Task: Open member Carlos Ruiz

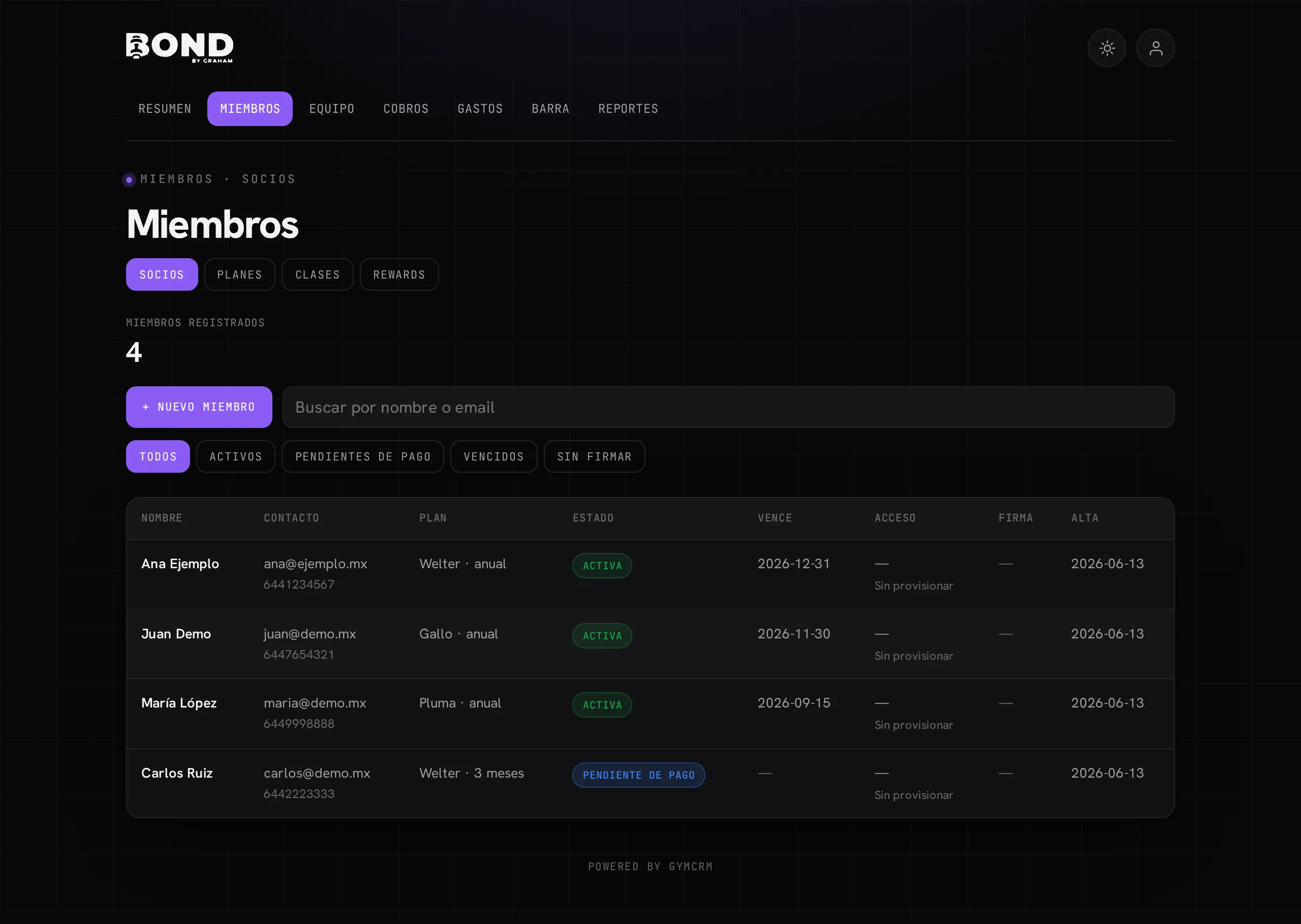Action: coord(177,774)
